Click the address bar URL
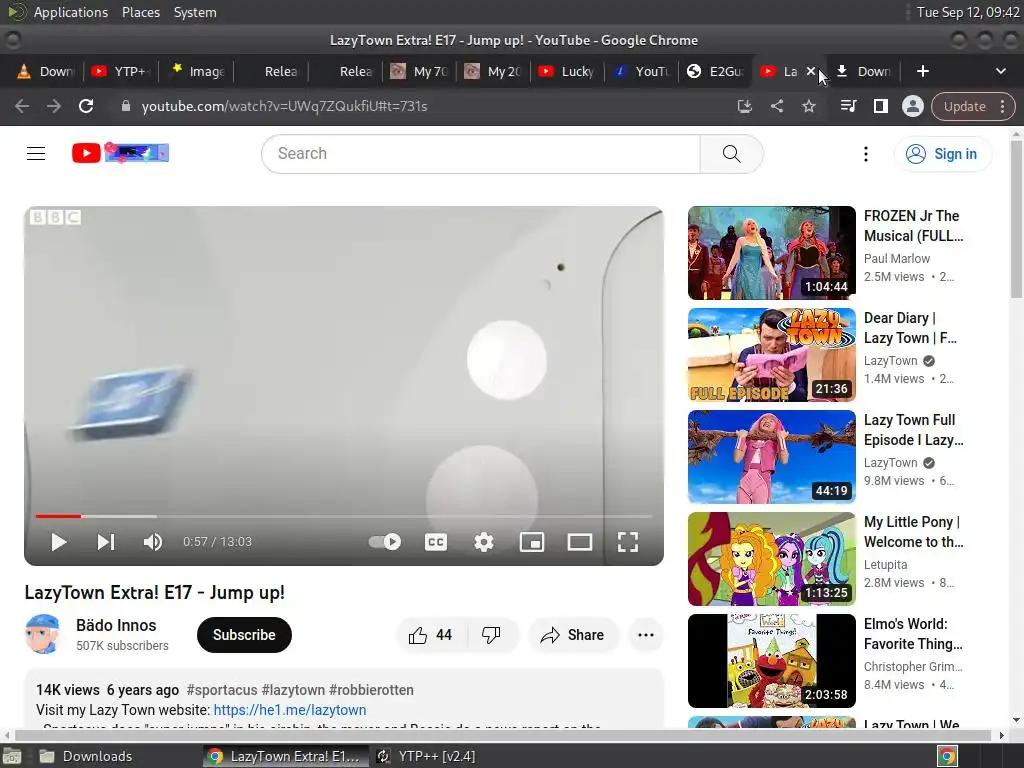This screenshot has height=768, width=1024. coord(285,106)
